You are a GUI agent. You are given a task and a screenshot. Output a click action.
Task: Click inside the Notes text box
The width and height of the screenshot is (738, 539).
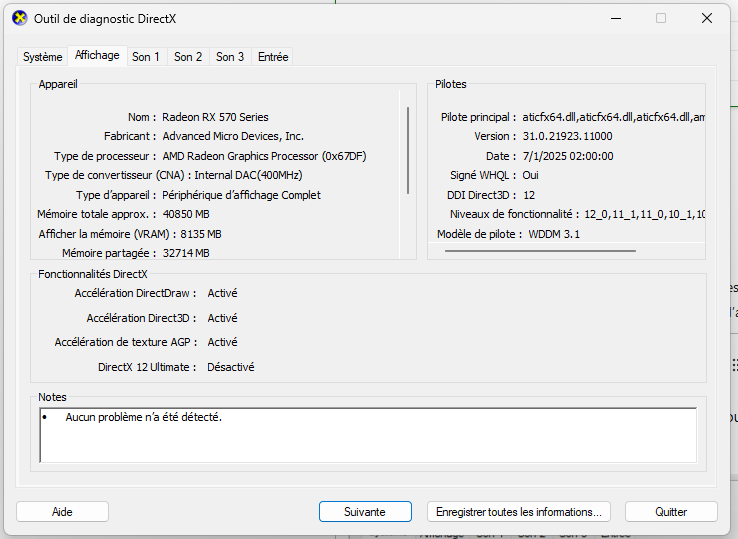pyautogui.click(x=368, y=435)
